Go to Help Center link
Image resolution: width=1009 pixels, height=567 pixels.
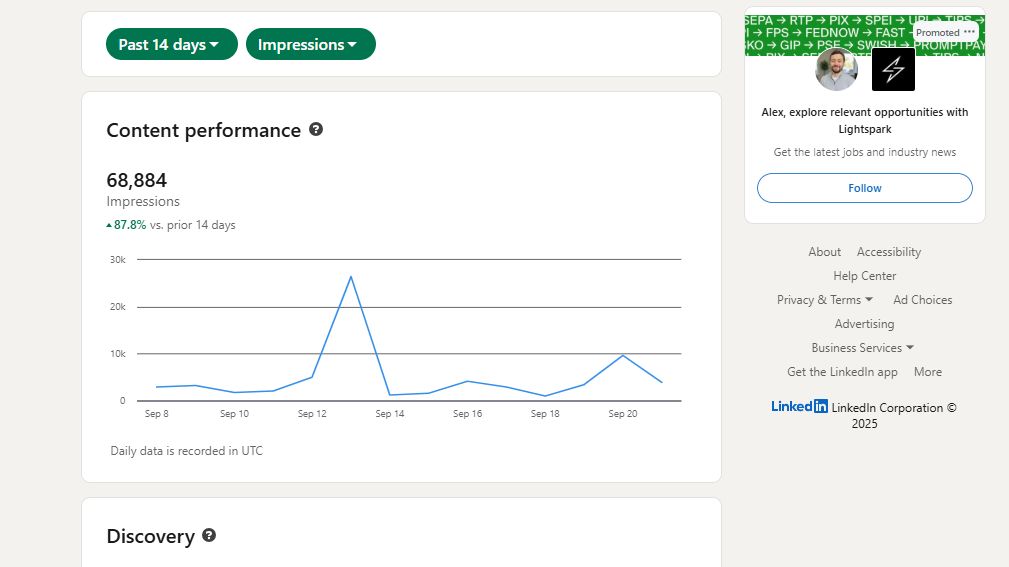[865, 275]
